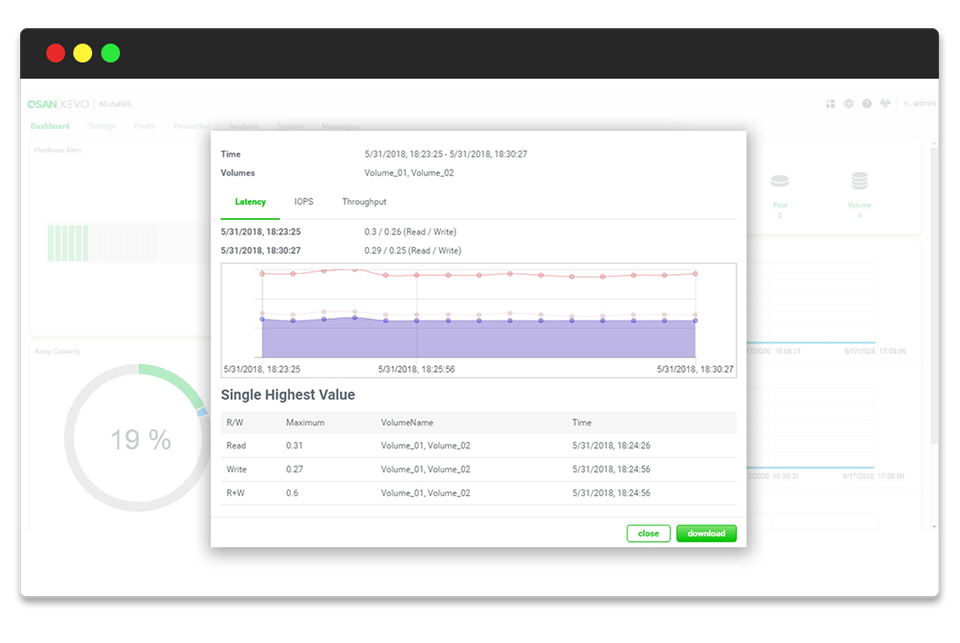Click the Array Capacity panel title
Viewport: 960px width, 643px height.
click(x=57, y=352)
